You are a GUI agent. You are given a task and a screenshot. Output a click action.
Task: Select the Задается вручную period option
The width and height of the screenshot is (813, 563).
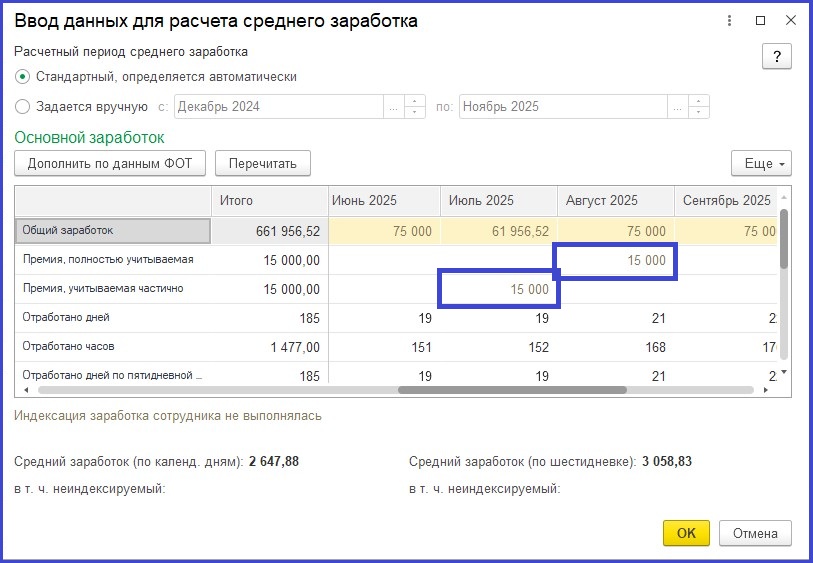[x=24, y=107]
